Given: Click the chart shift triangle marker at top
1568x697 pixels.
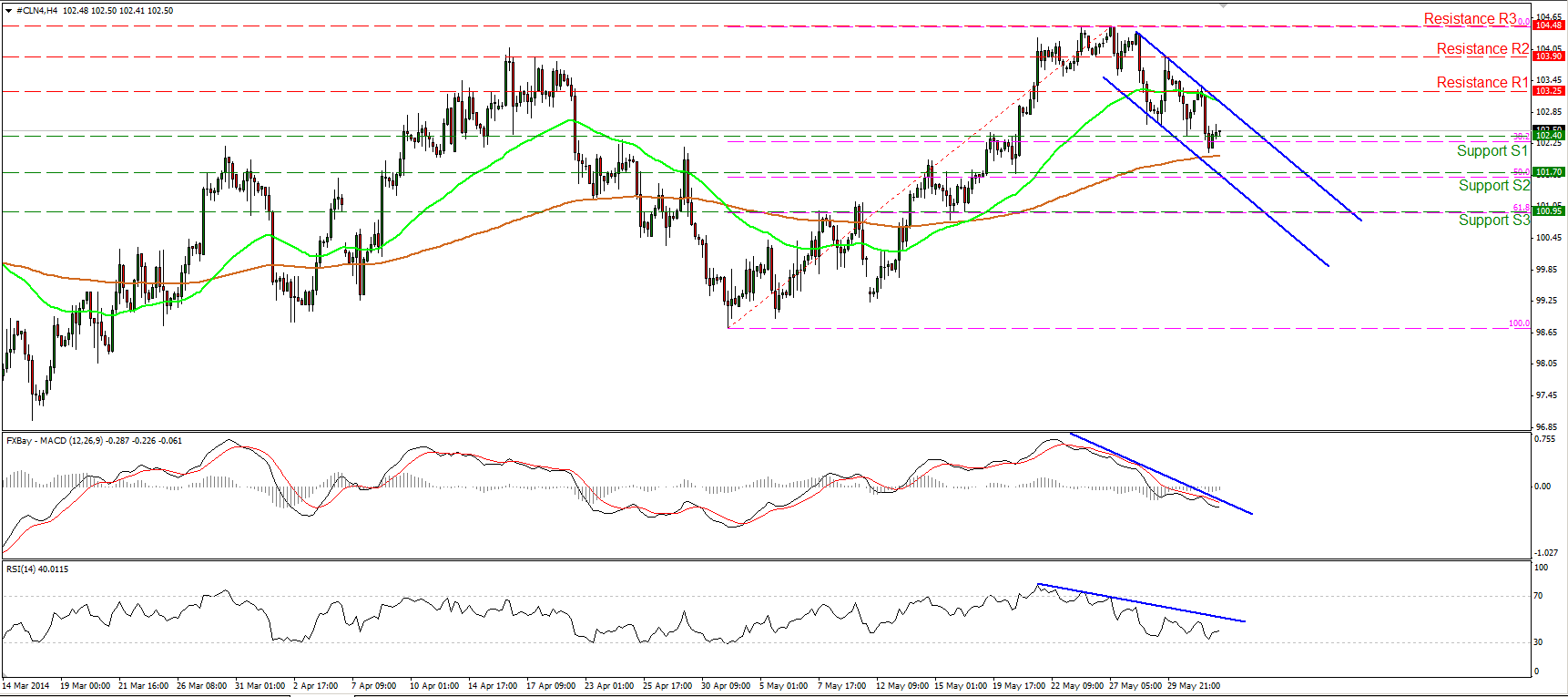Looking at the screenshot, I should point(1224,5).
